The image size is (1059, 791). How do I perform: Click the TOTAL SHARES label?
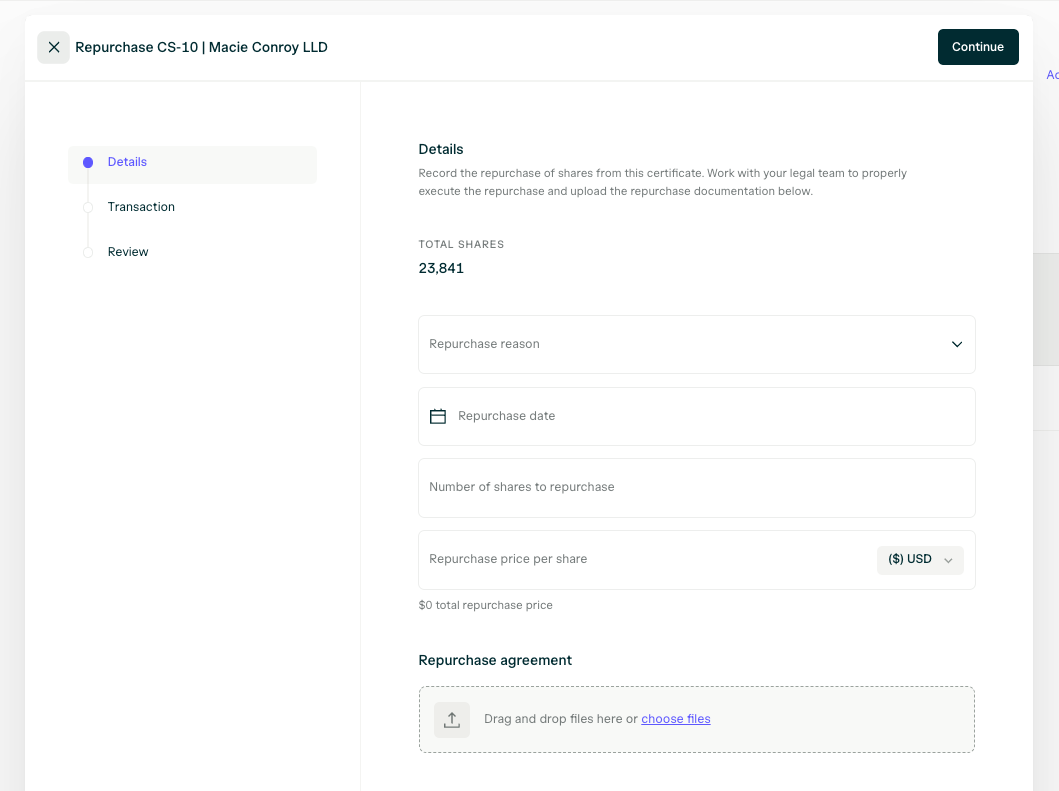[461, 245]
